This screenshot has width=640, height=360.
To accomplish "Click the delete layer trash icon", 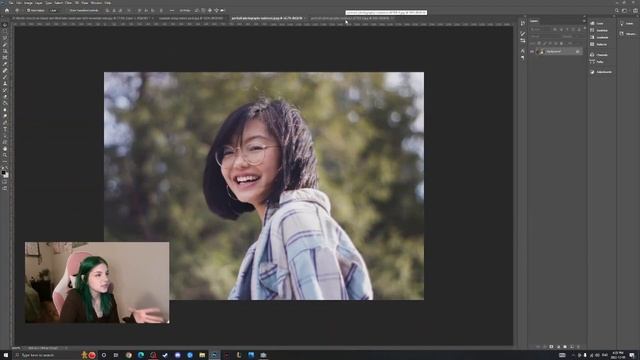I will click(578, 347).
